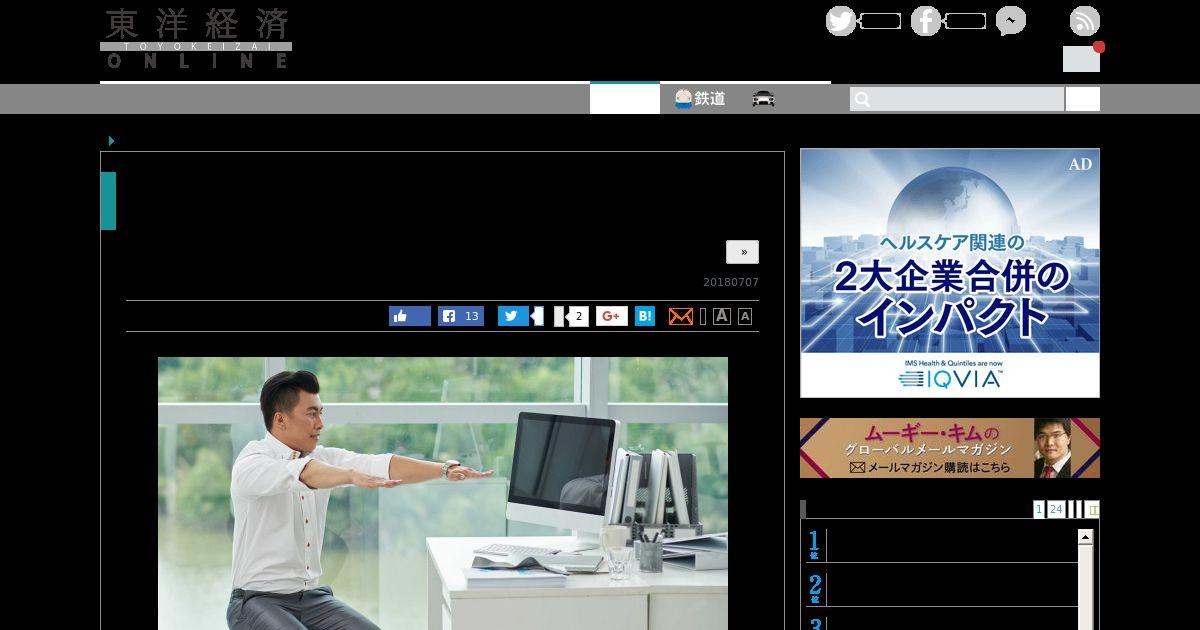
Task: Choose the larger font size A
Action: 722,316
